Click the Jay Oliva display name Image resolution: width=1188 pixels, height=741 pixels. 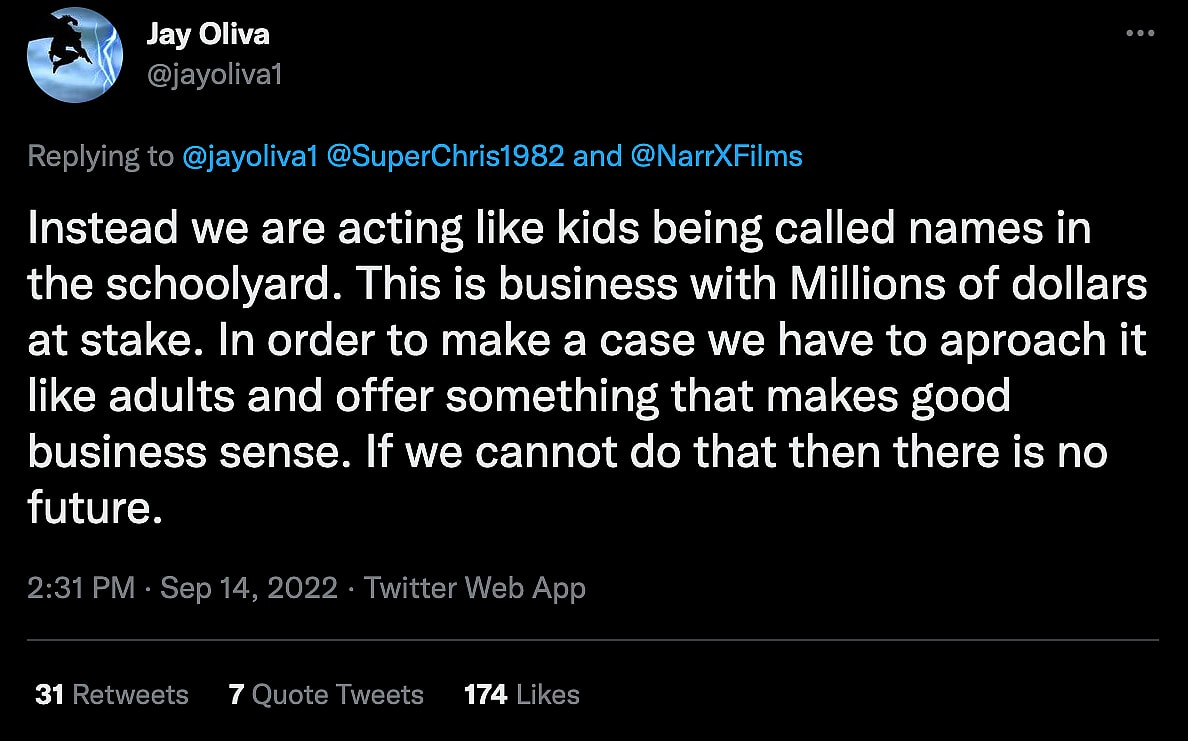(x=208, y=34)
